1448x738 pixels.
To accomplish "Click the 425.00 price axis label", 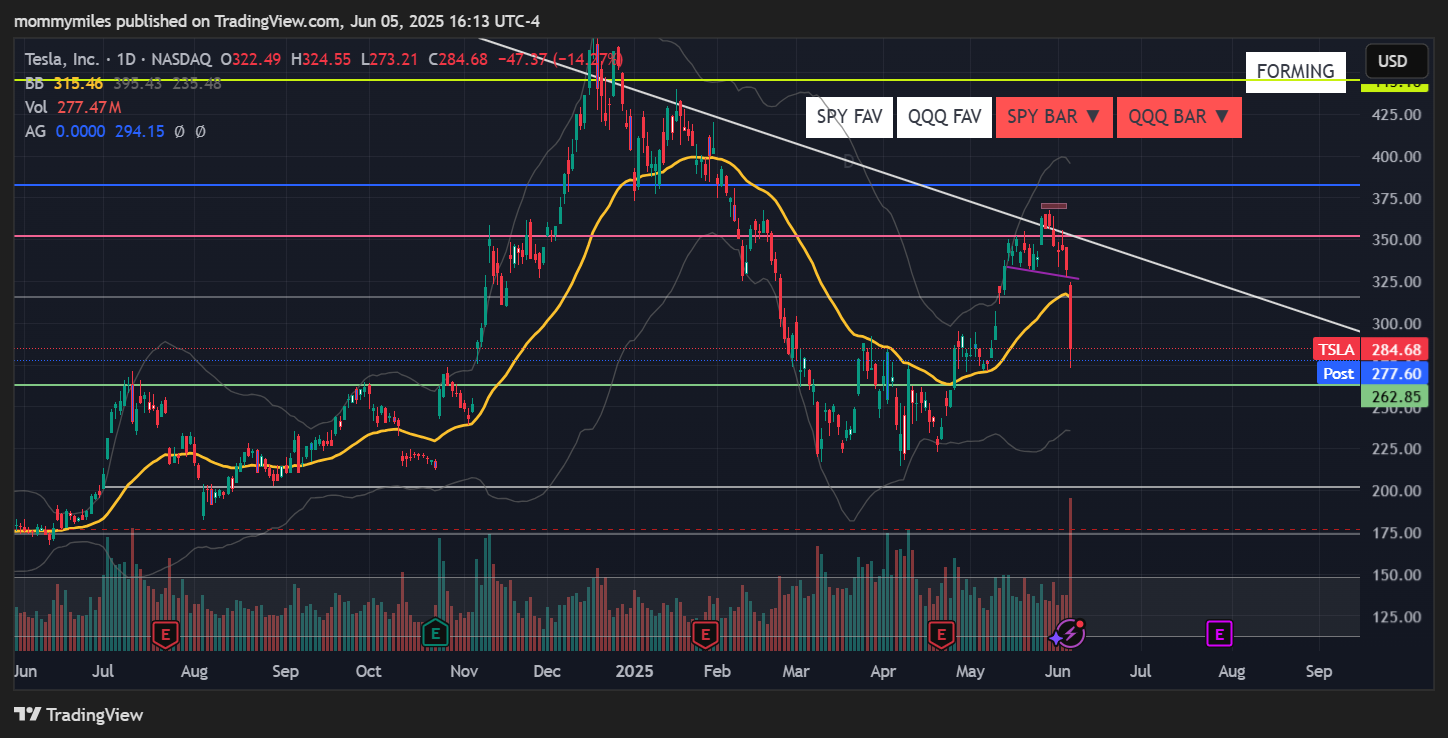I will point(1397,115).
